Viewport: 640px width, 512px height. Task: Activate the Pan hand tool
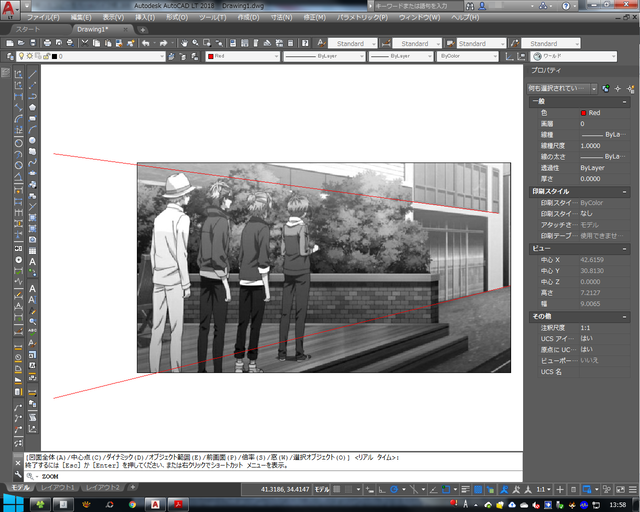pos(184,43)
